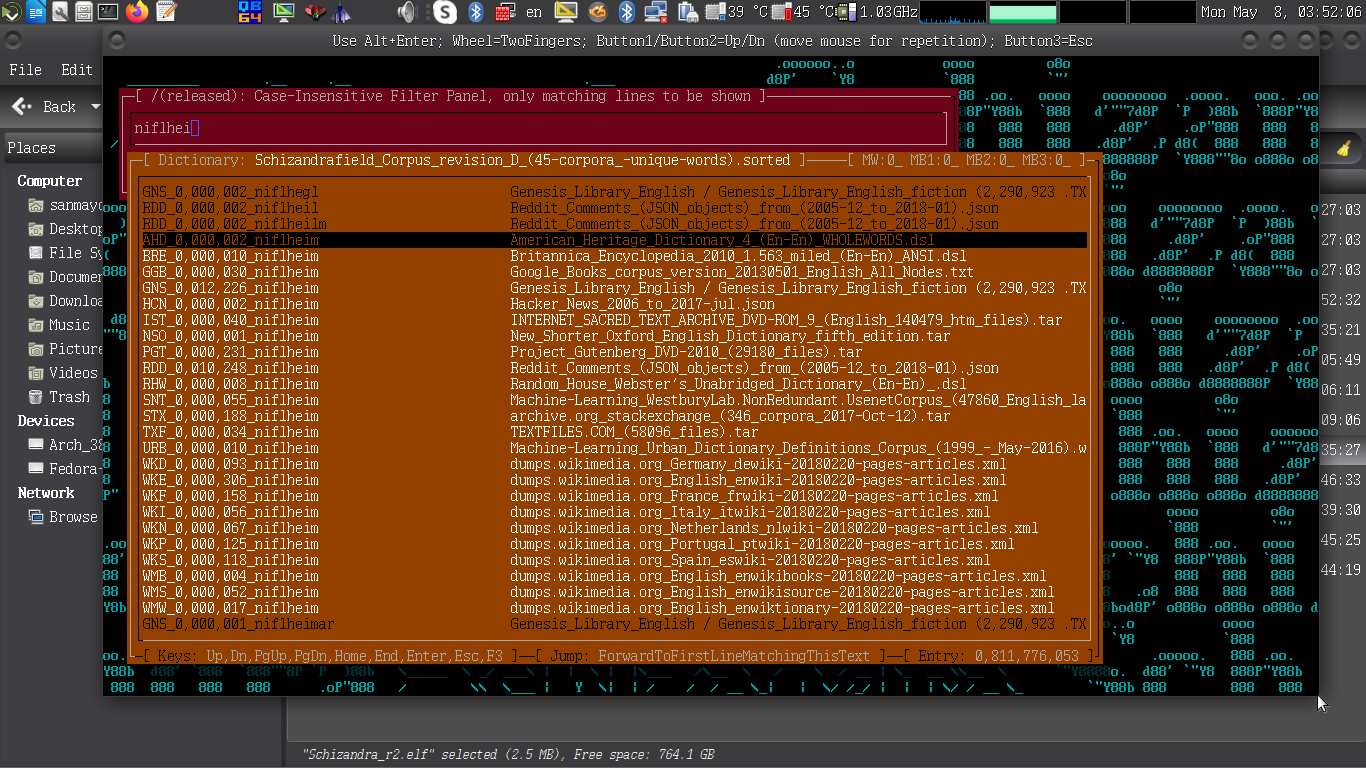Open Downloads in the Places sidebar
Image resolution: width=1366 pixels, height=768 pixels.
[x=65, y=301]
